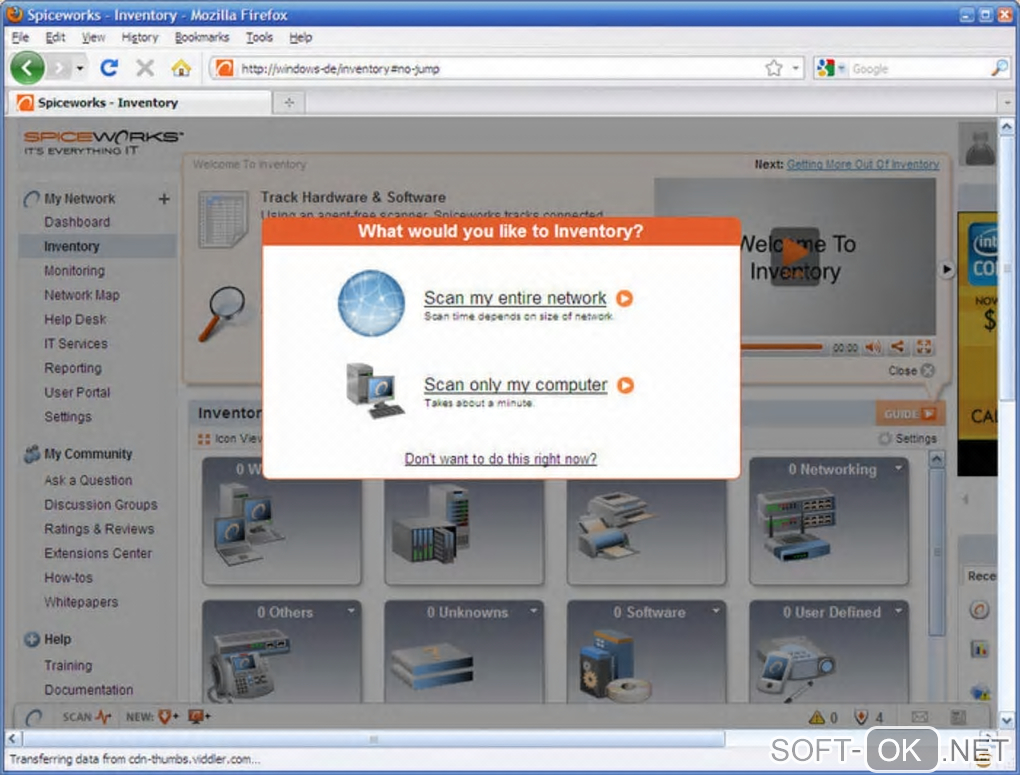Open User Portal in the sidebar
The image size is (1020, 775).
tap(77, 392)
